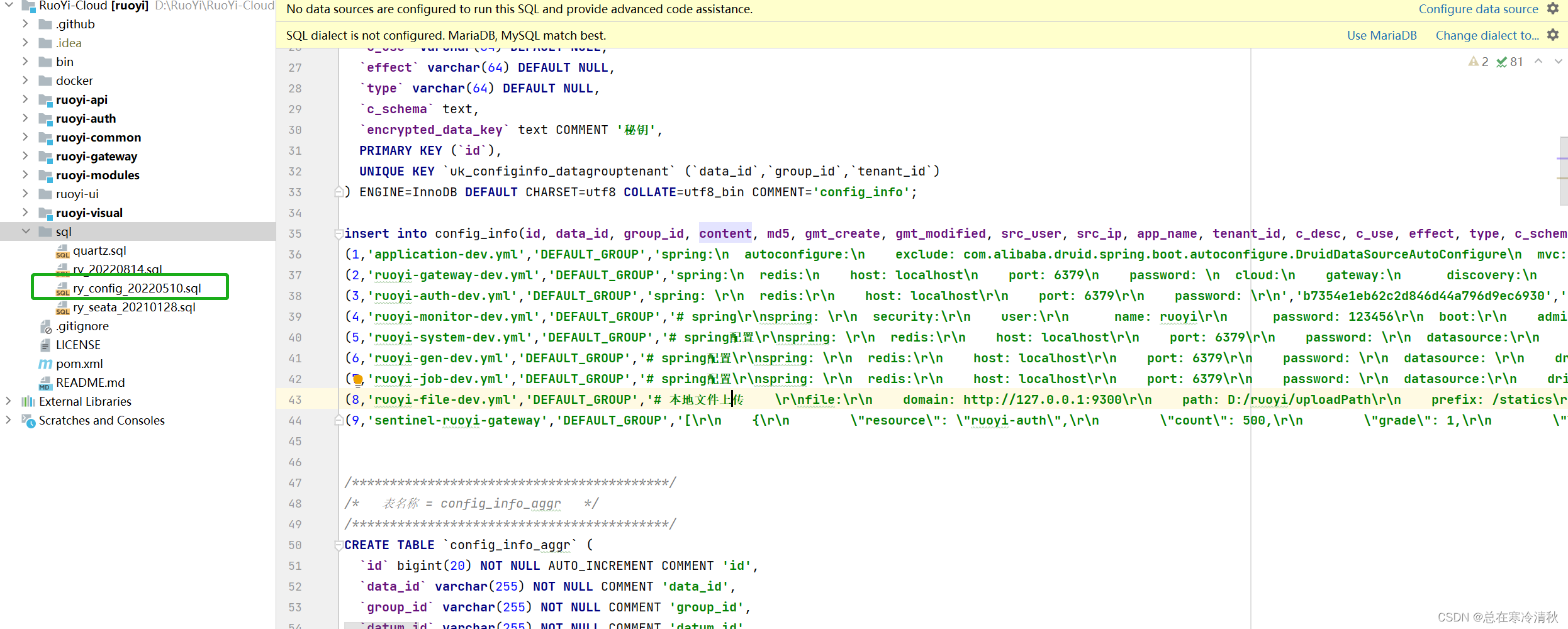
Task: Click quartz.sql file icon
Action: coord(62,251)
